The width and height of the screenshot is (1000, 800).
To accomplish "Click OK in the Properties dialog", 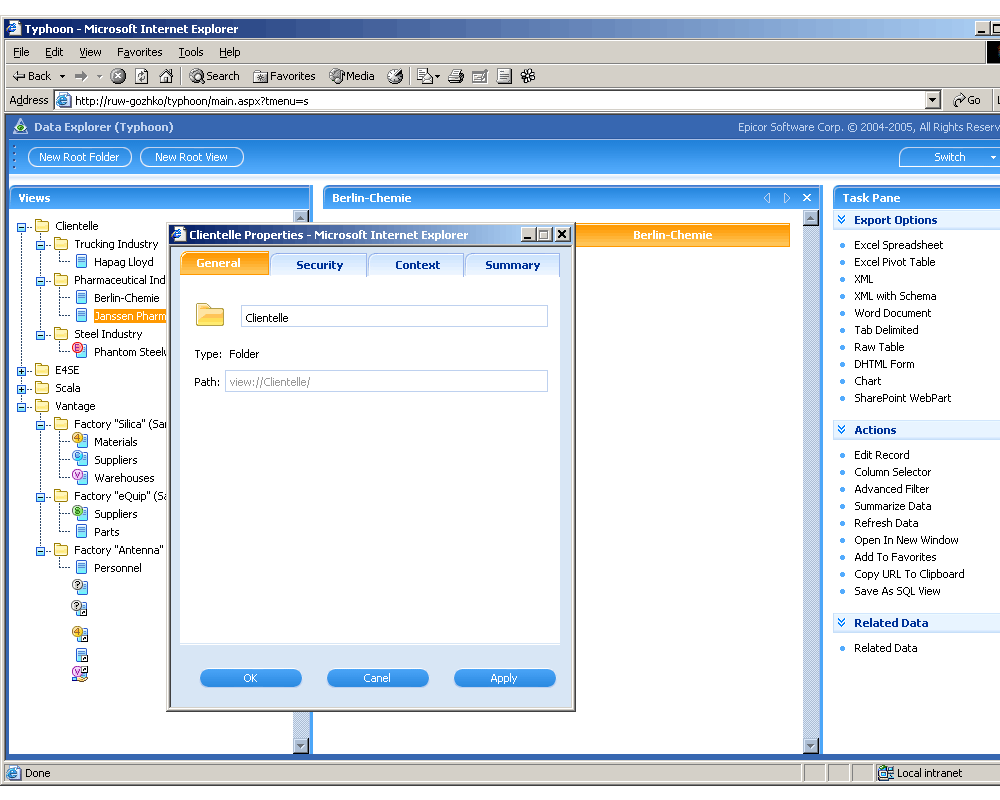I will 251,678.
